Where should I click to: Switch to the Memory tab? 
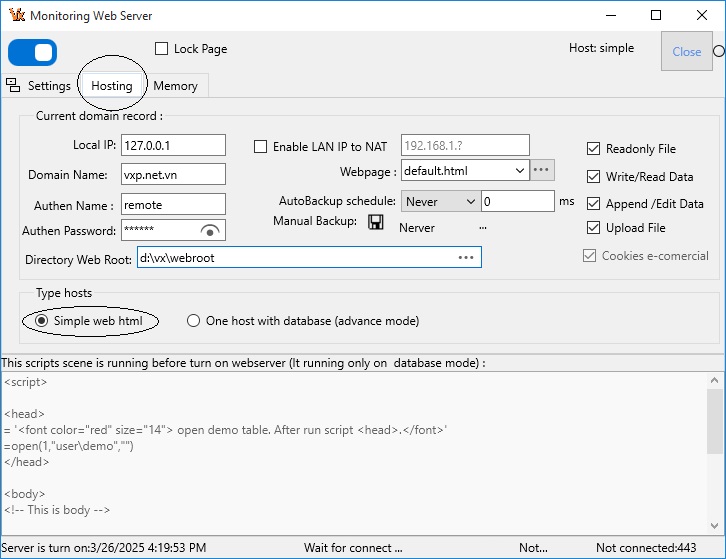tap(175, 86)
